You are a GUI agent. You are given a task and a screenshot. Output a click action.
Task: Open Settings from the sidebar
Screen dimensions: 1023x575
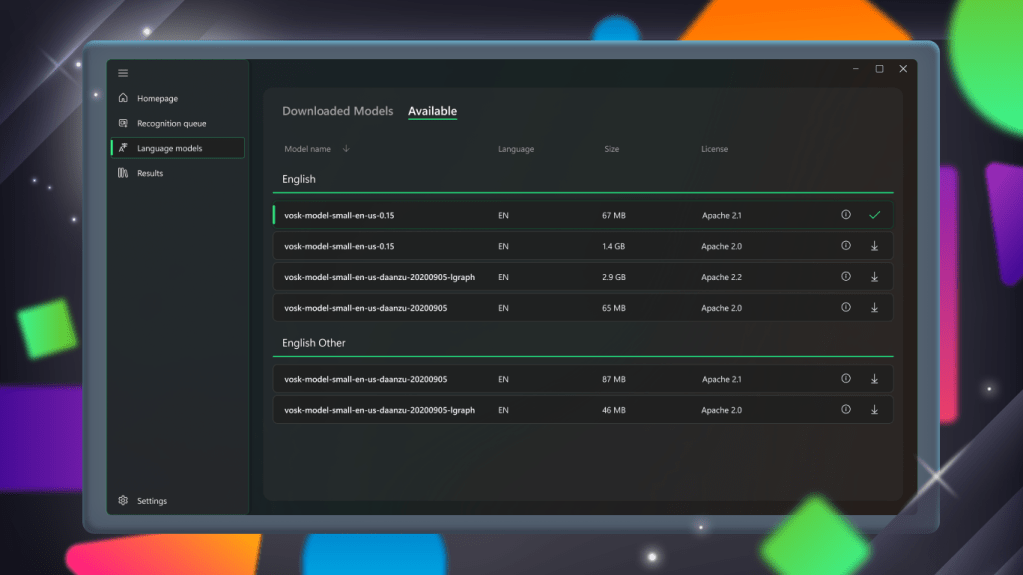(151, 501)
